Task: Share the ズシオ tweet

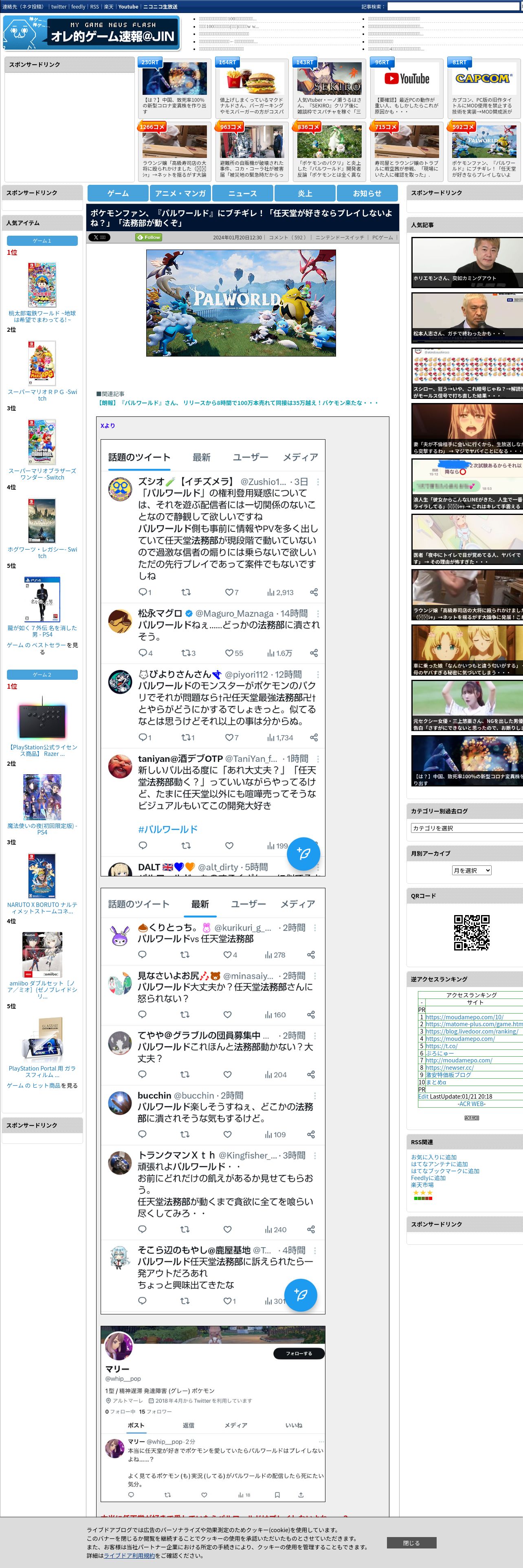Action: tap(314, 591)
